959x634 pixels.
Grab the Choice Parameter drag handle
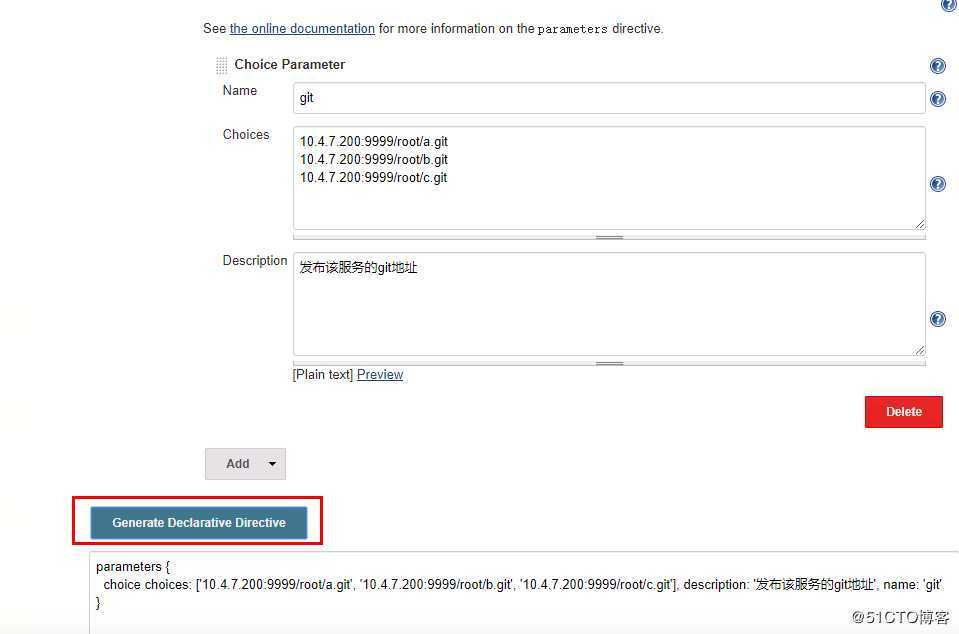click(x=221, y=65)
